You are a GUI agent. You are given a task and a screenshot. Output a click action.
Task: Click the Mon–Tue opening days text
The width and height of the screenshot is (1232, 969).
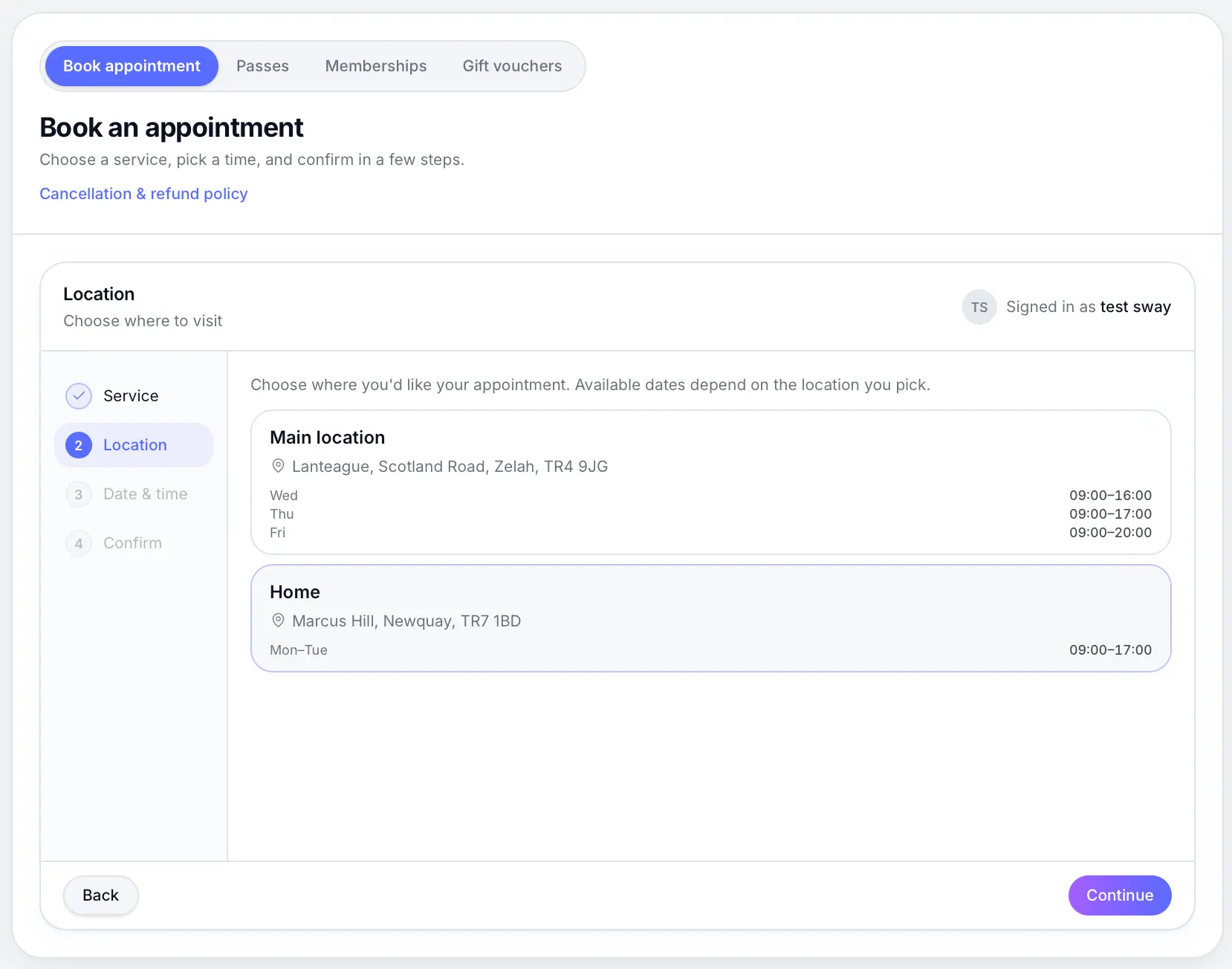tap(299, 650)
